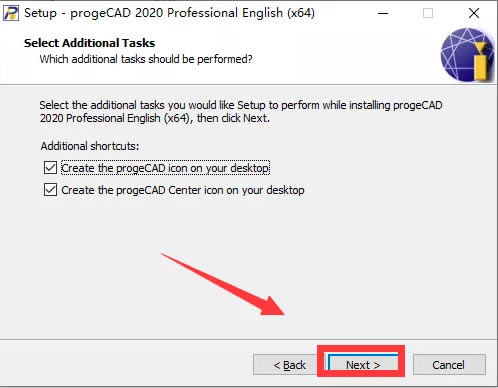Uncheck the progeCAD desktop icon checkbox
The height and width of the screenshot is (388, 498).
pos(50,168)
